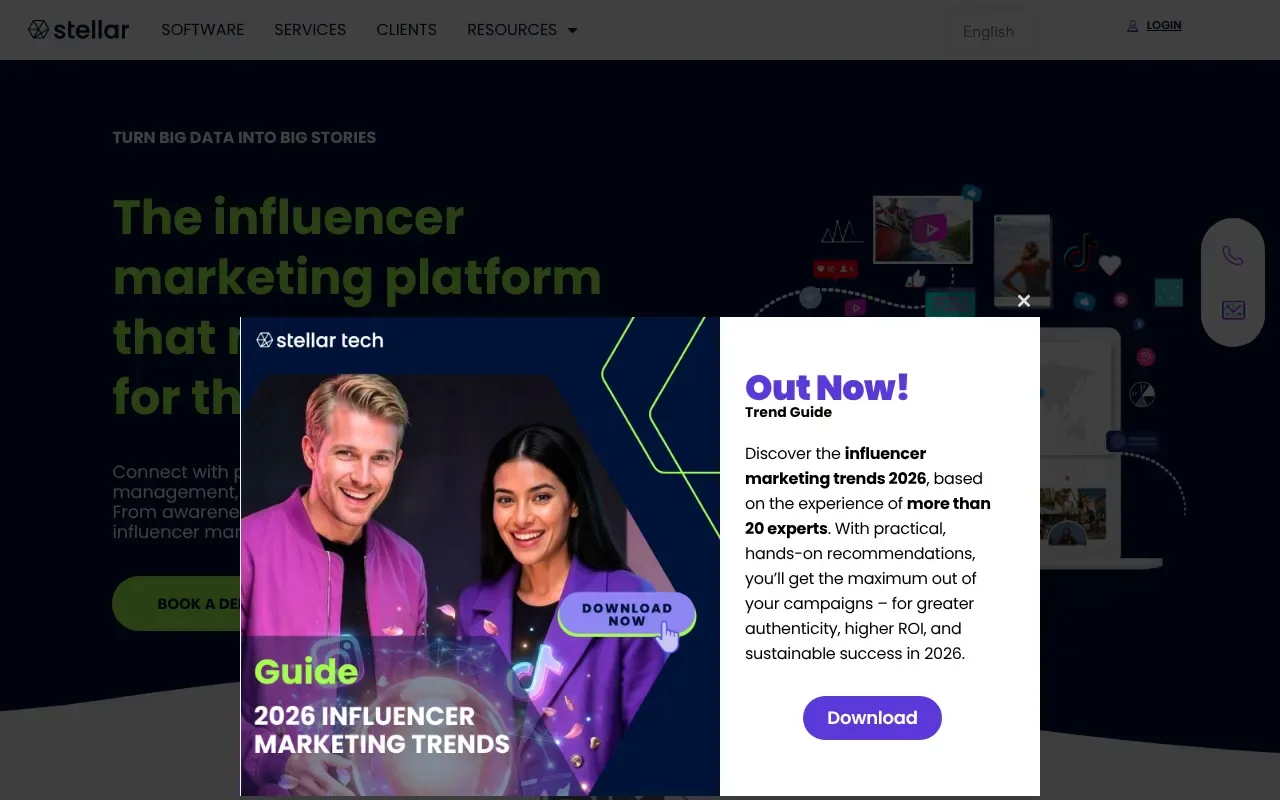Click the stellar tech logo in popup
1280x800 pixels.
point(320,340)
